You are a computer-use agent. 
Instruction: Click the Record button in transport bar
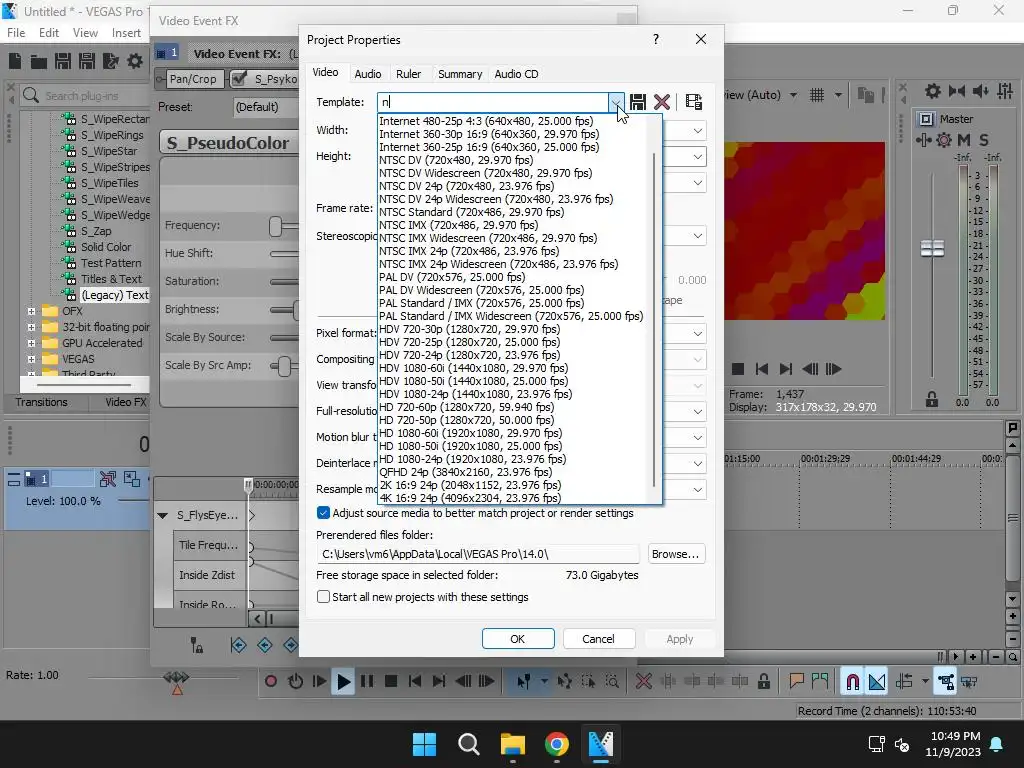pos(270,682)
